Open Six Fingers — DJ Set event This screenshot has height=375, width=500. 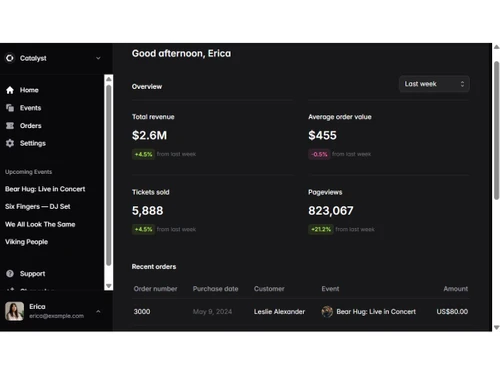click(x=38, y=207)
